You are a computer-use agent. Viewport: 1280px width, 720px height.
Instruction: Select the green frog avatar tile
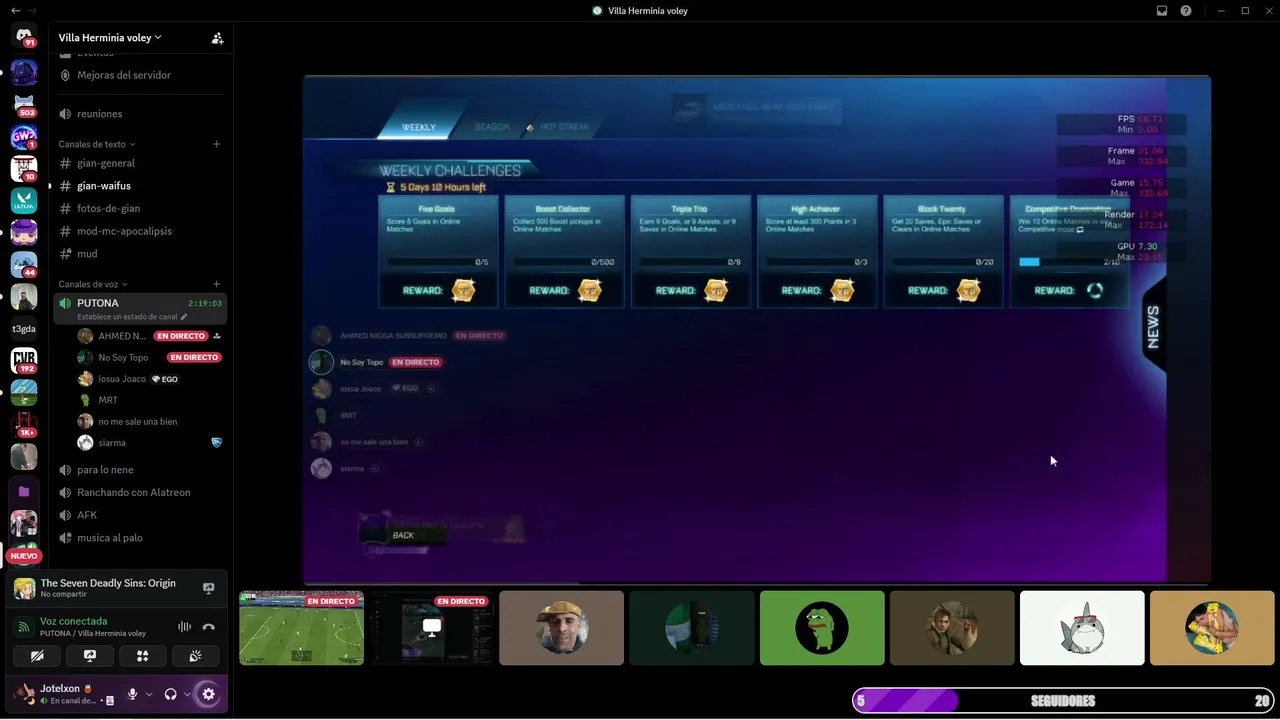point(822,628)
